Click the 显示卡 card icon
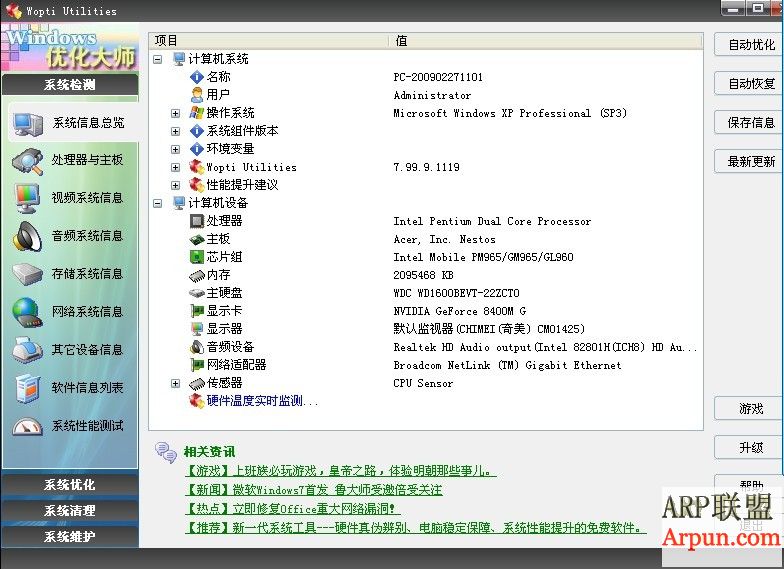784x569 pixels. pyautogui.click(x=197, y=311)
